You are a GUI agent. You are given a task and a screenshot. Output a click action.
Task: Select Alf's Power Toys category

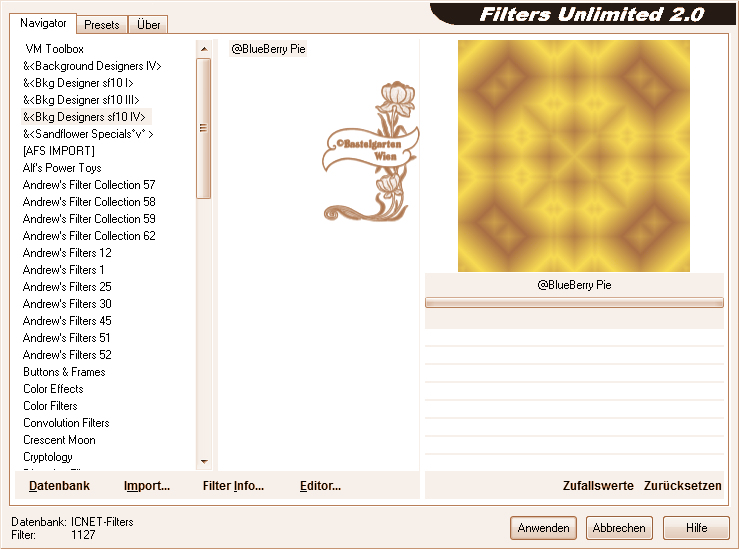coord(62,168)
